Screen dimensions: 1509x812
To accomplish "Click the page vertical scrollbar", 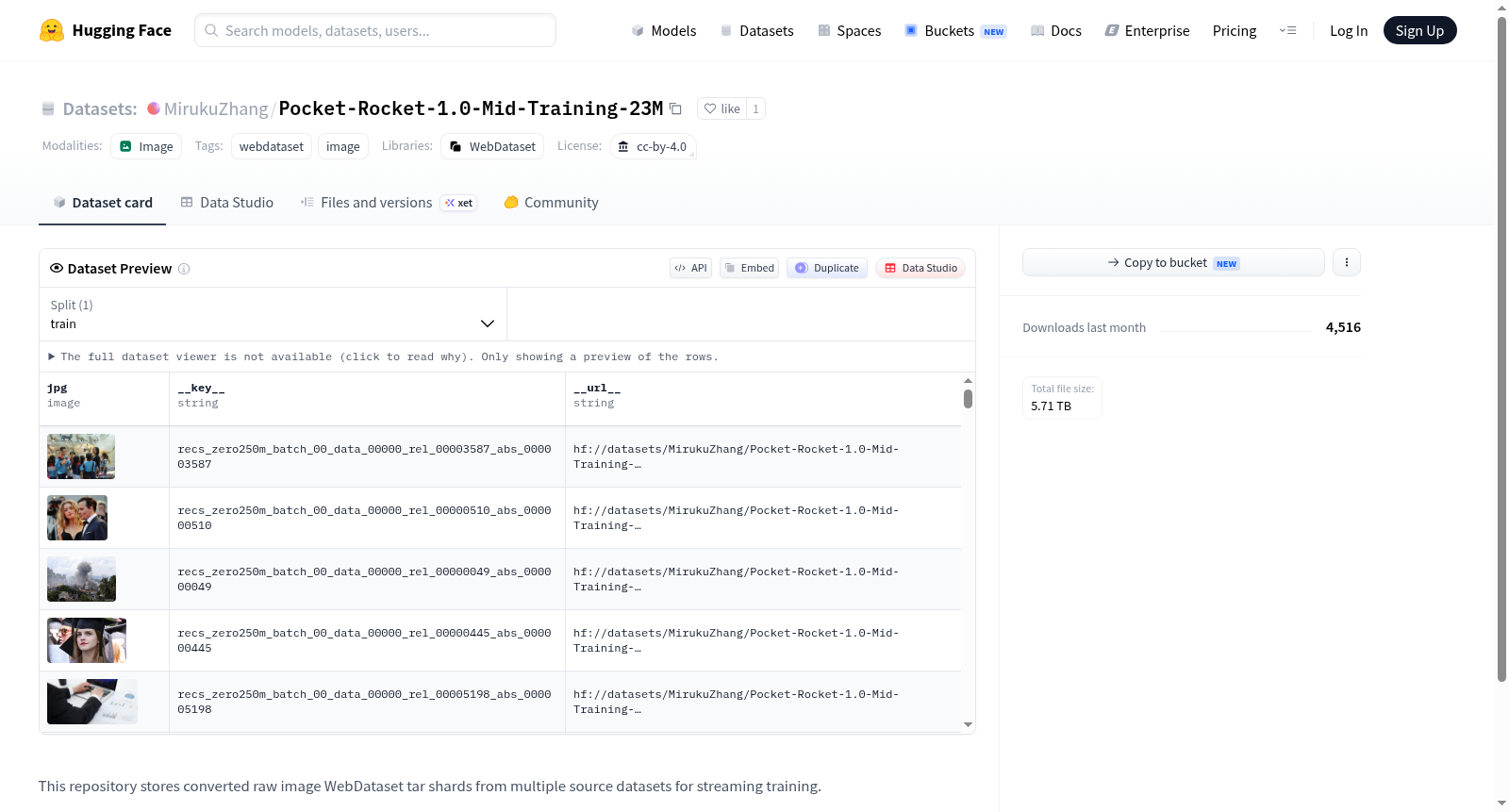I will pos(1501,349).
